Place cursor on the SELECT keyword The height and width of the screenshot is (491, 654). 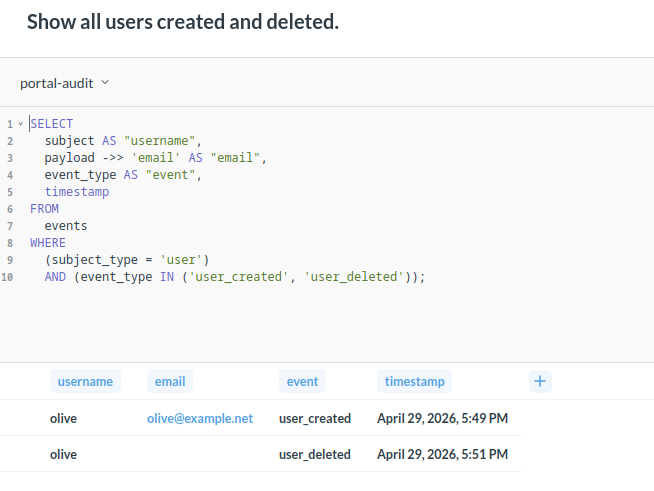tap(52, 124)
